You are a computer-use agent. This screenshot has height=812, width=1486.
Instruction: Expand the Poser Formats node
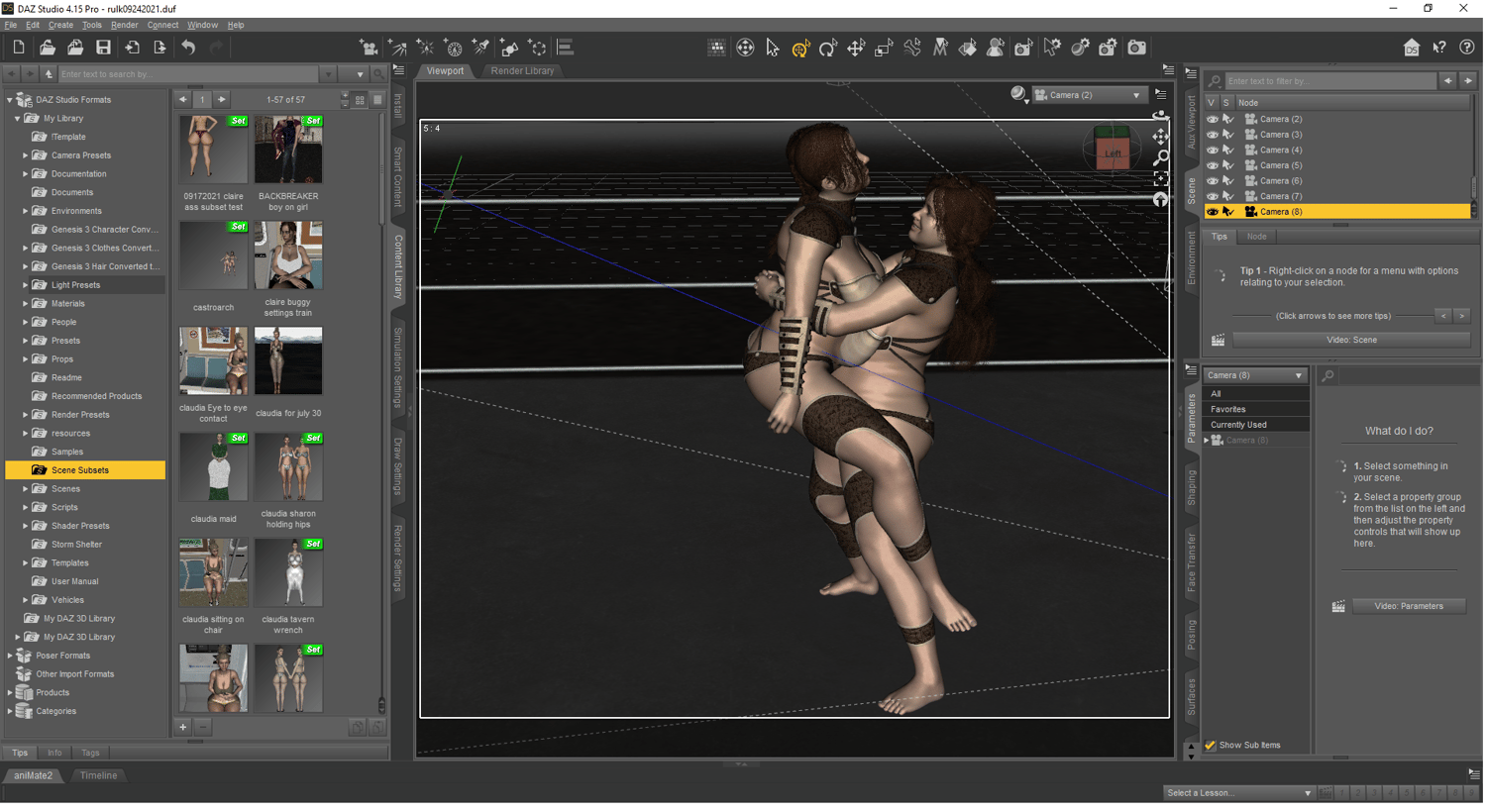10,656
